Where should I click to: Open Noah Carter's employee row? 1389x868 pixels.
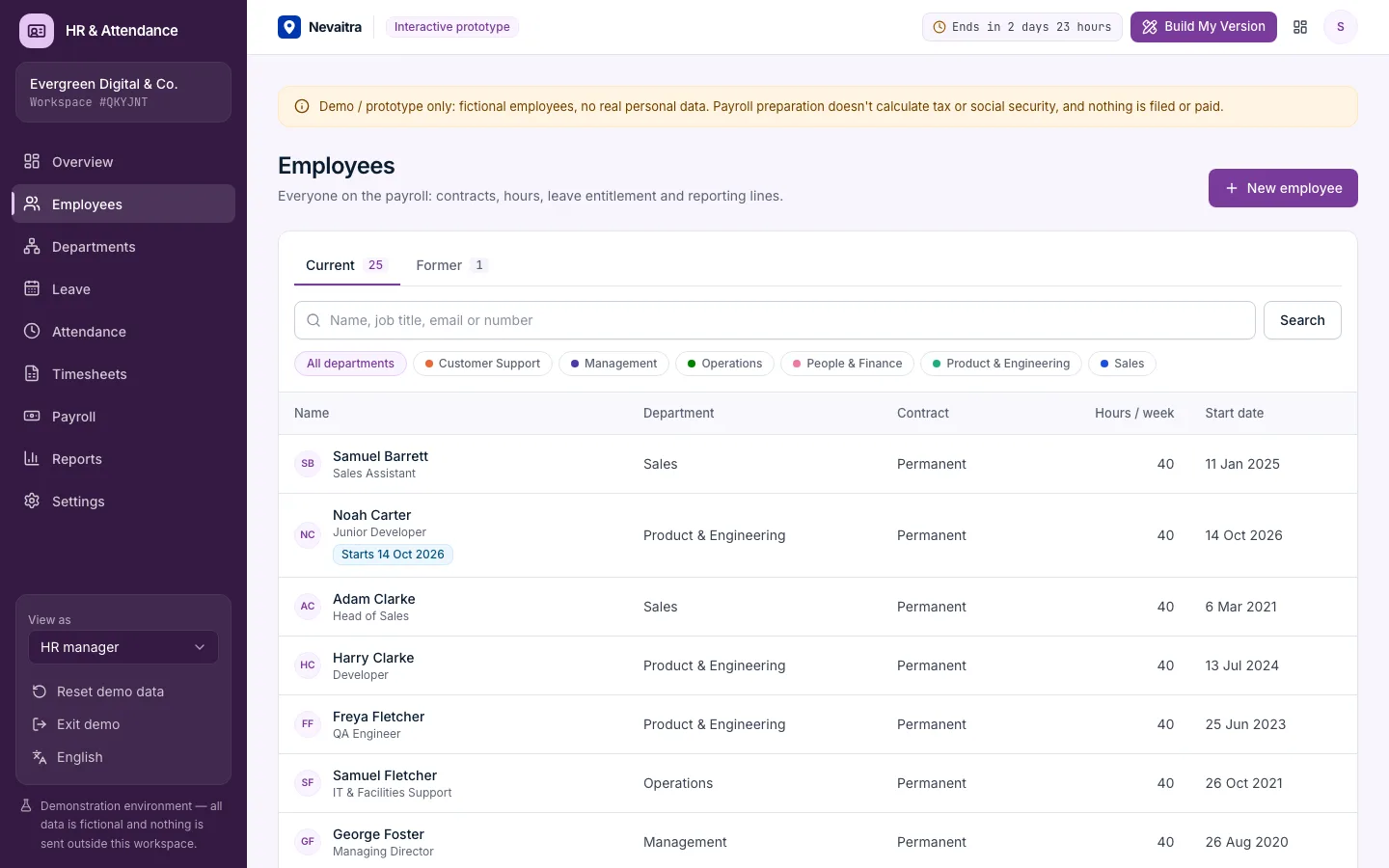[818, 535]
